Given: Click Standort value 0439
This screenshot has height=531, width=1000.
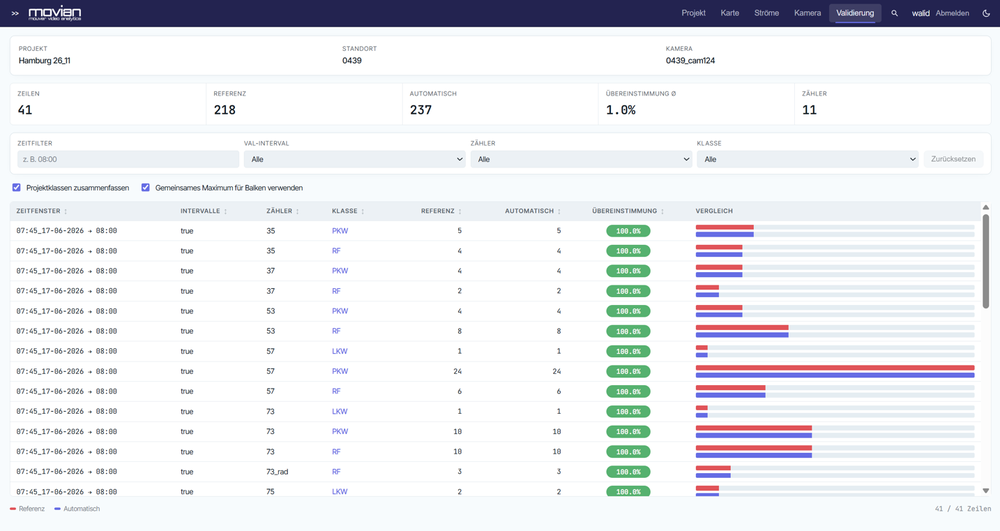Looking at the screenshot, I should (x=352, y=61).
